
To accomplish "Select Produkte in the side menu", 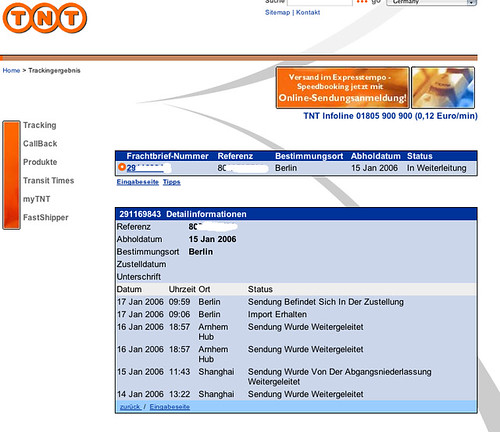I will coord(40,162).
